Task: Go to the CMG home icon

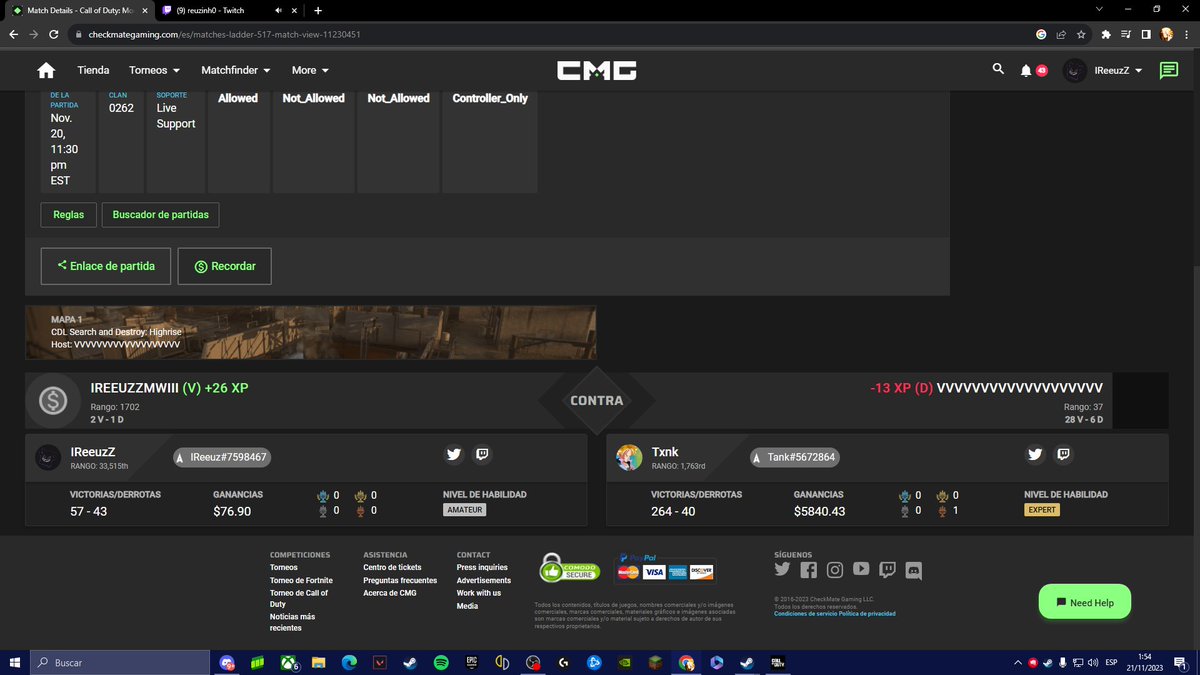Action: tap(45, 70)
